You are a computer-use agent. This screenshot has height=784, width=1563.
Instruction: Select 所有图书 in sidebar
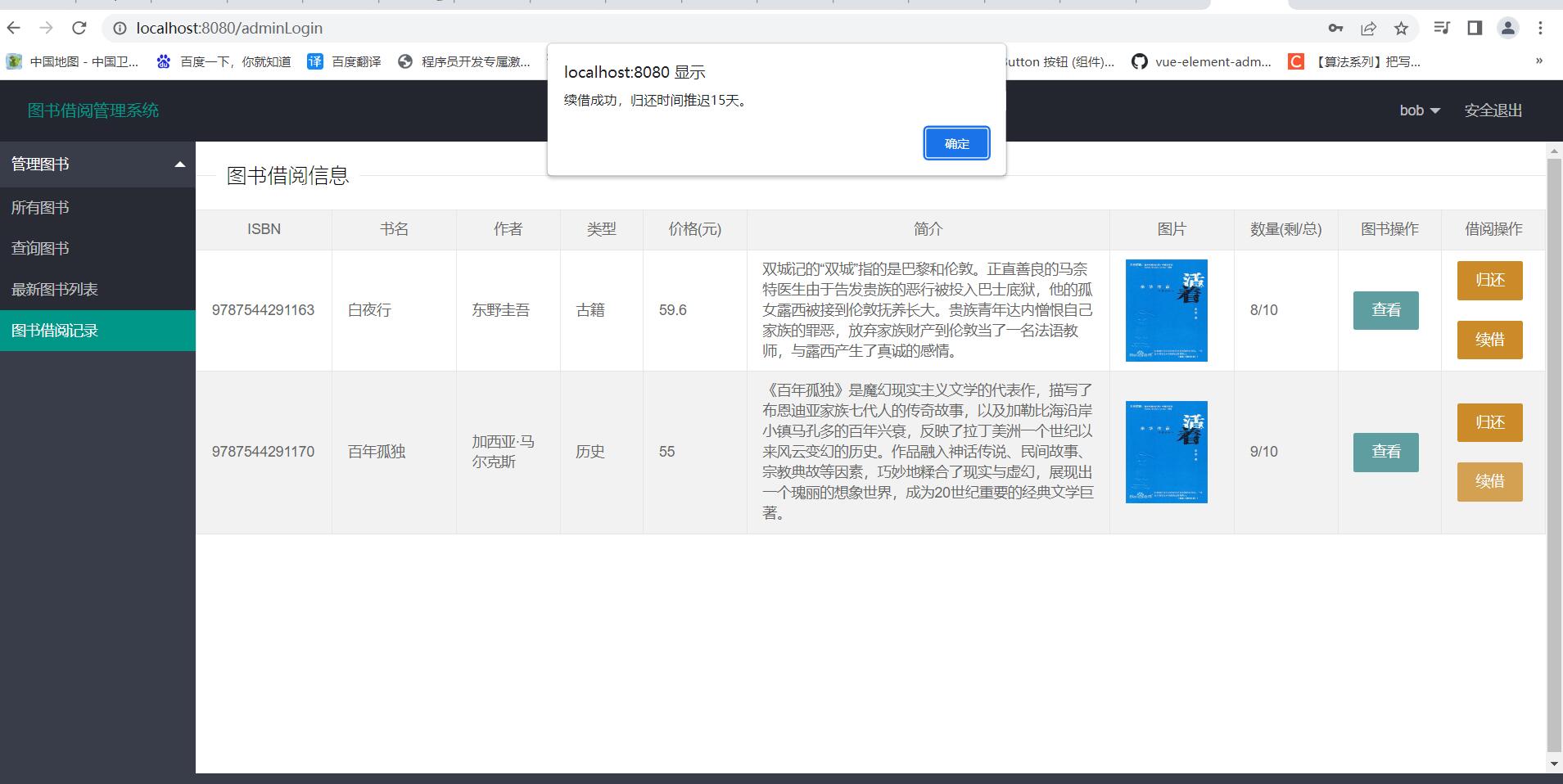pyautogui.click(x=97, y=208)
